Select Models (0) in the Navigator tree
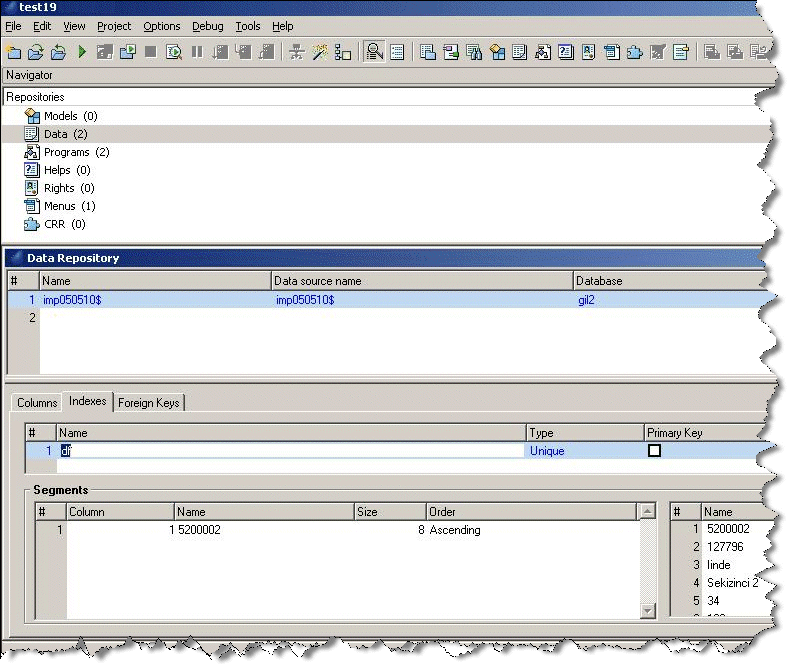 (70, 116)
